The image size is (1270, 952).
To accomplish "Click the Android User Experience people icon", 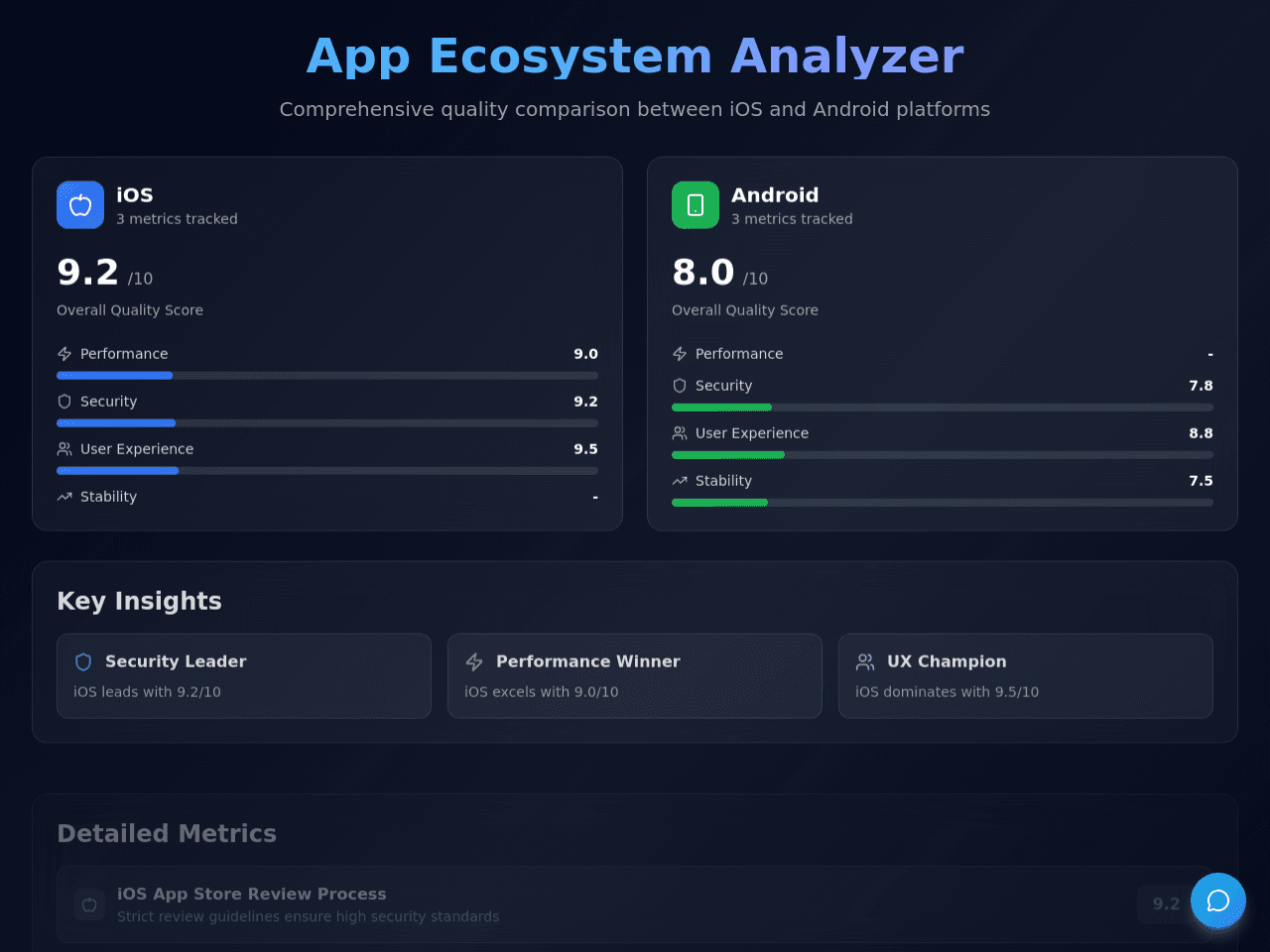I will [x=680, y=433].
